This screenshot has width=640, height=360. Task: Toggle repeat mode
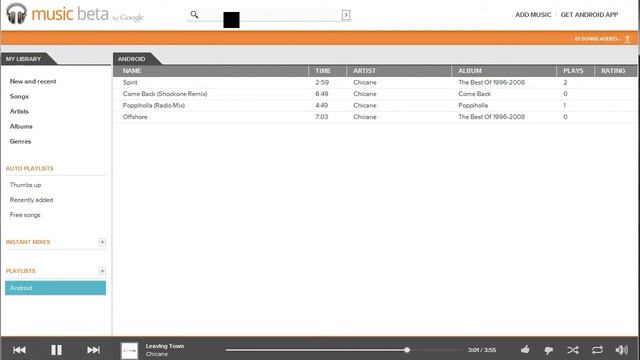pyautogui.click(x=597, y=350)
